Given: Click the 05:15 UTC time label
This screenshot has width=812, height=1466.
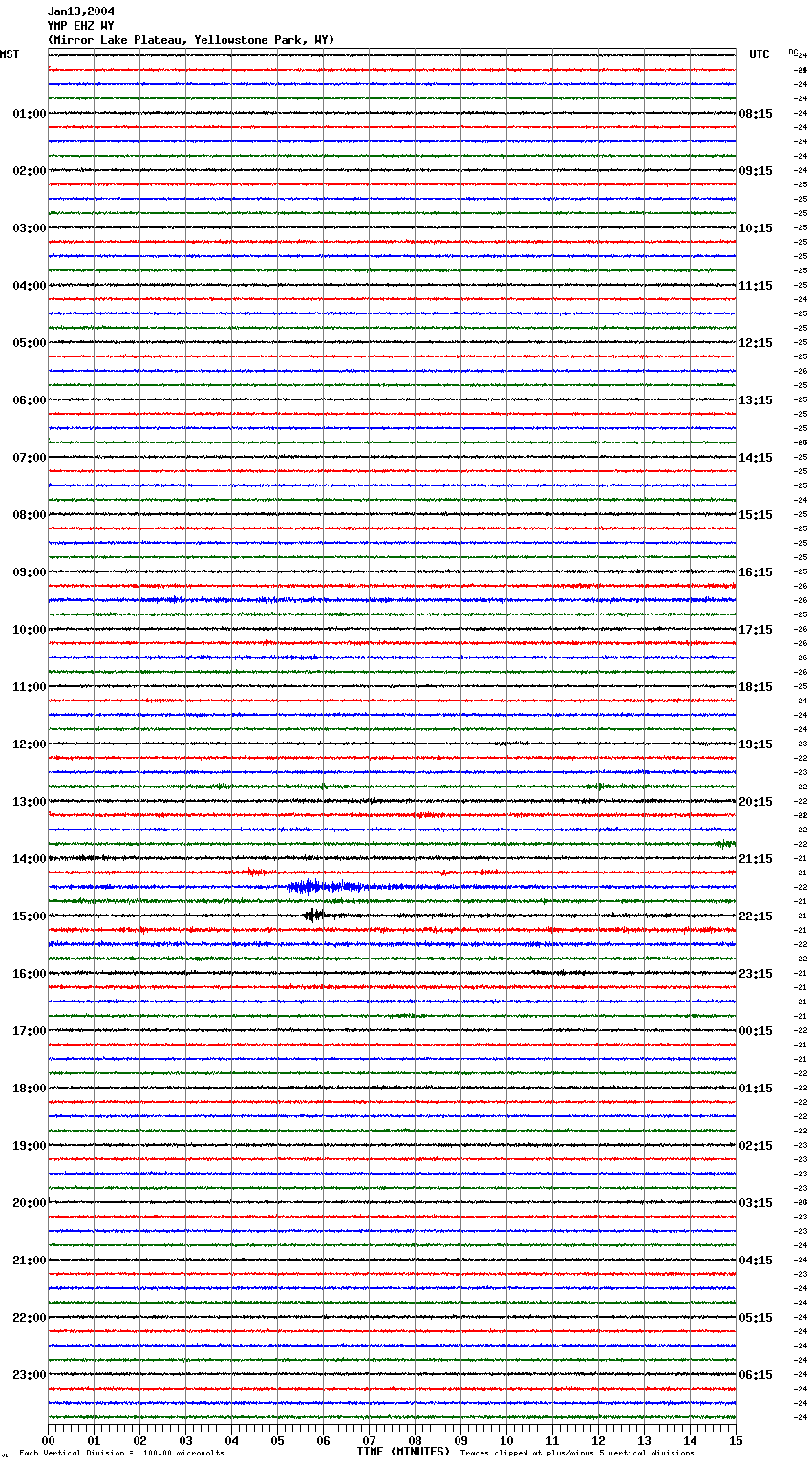Looking at the screenshot, I should [756, 1318].
